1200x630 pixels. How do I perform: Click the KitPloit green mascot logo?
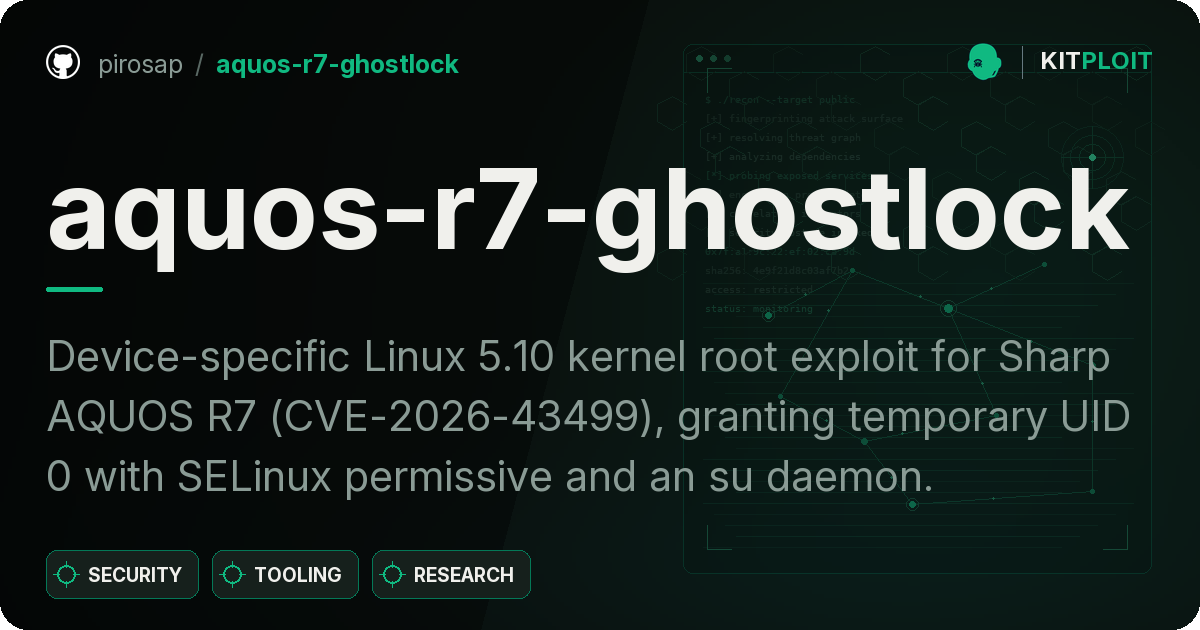[983, 62]
